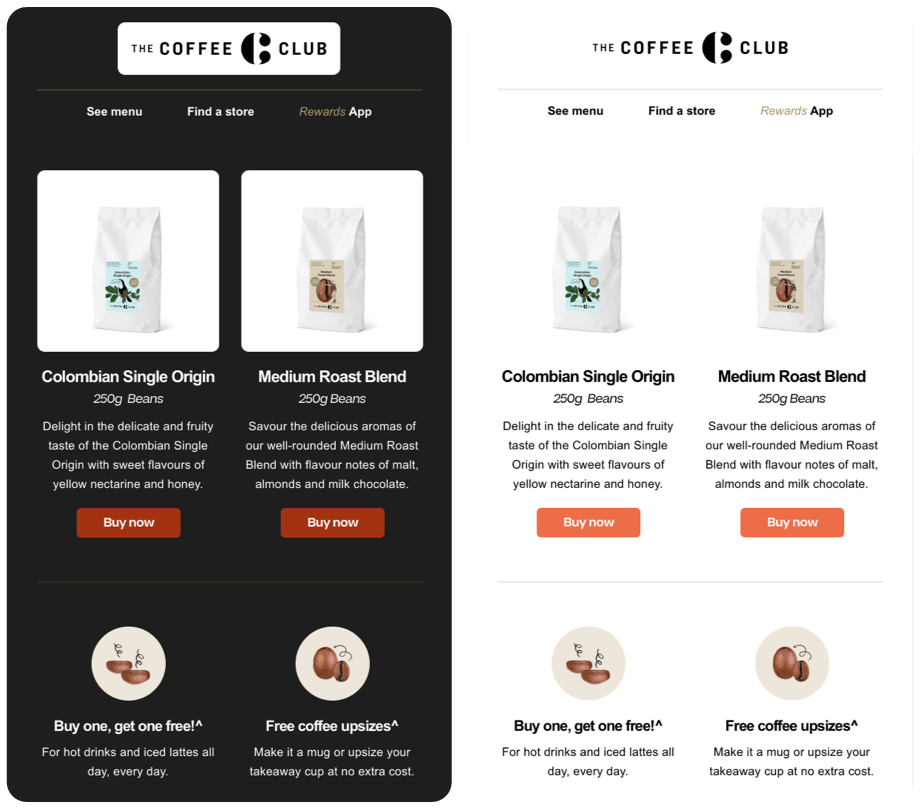Screen dimensions: 920x812
Task: Click split coffee beans icon in light email
Action: point(588,664)
